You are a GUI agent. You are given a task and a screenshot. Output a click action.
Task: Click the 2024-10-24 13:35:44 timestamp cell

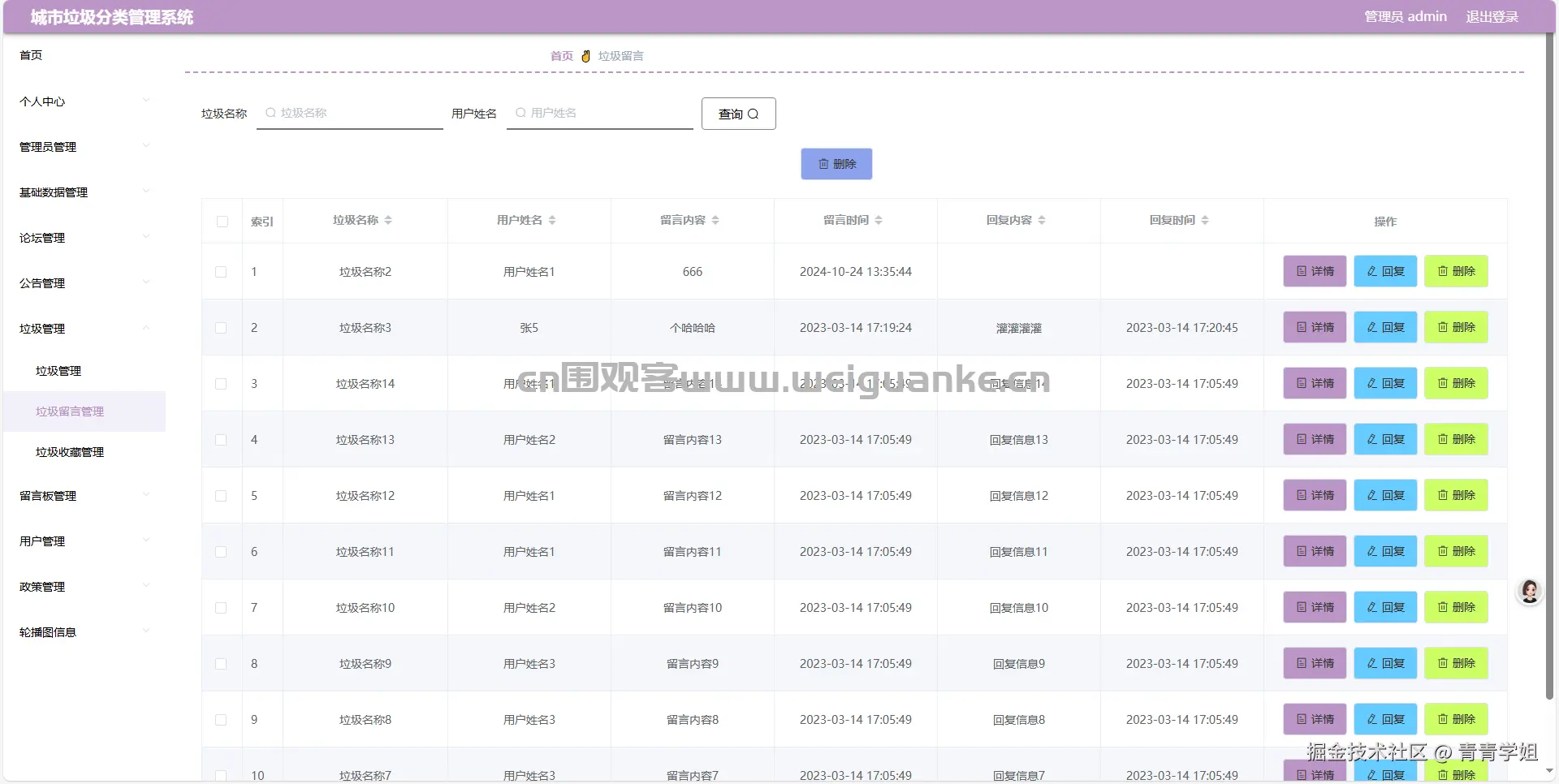click(856, 272)
